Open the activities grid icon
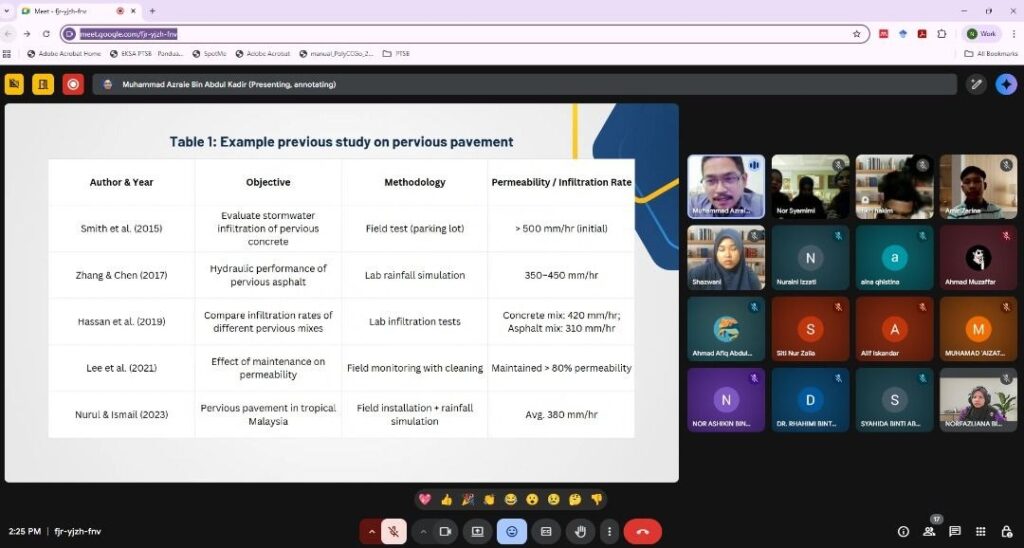This screenshot has height=548, width=1024. click(x=981, y=532)
